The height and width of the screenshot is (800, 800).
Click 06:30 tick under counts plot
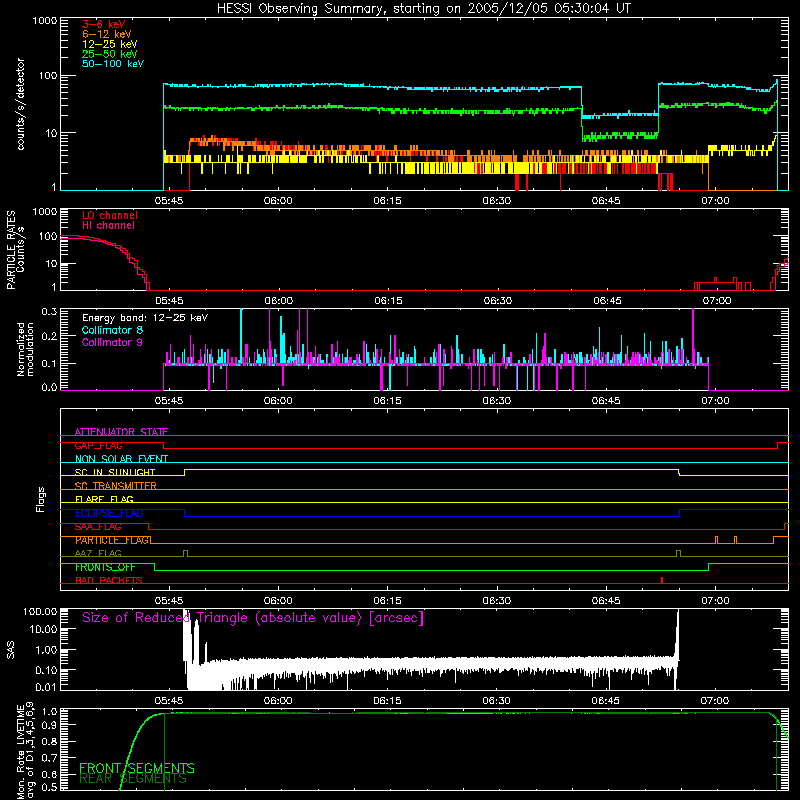click(x=496, y=201)
